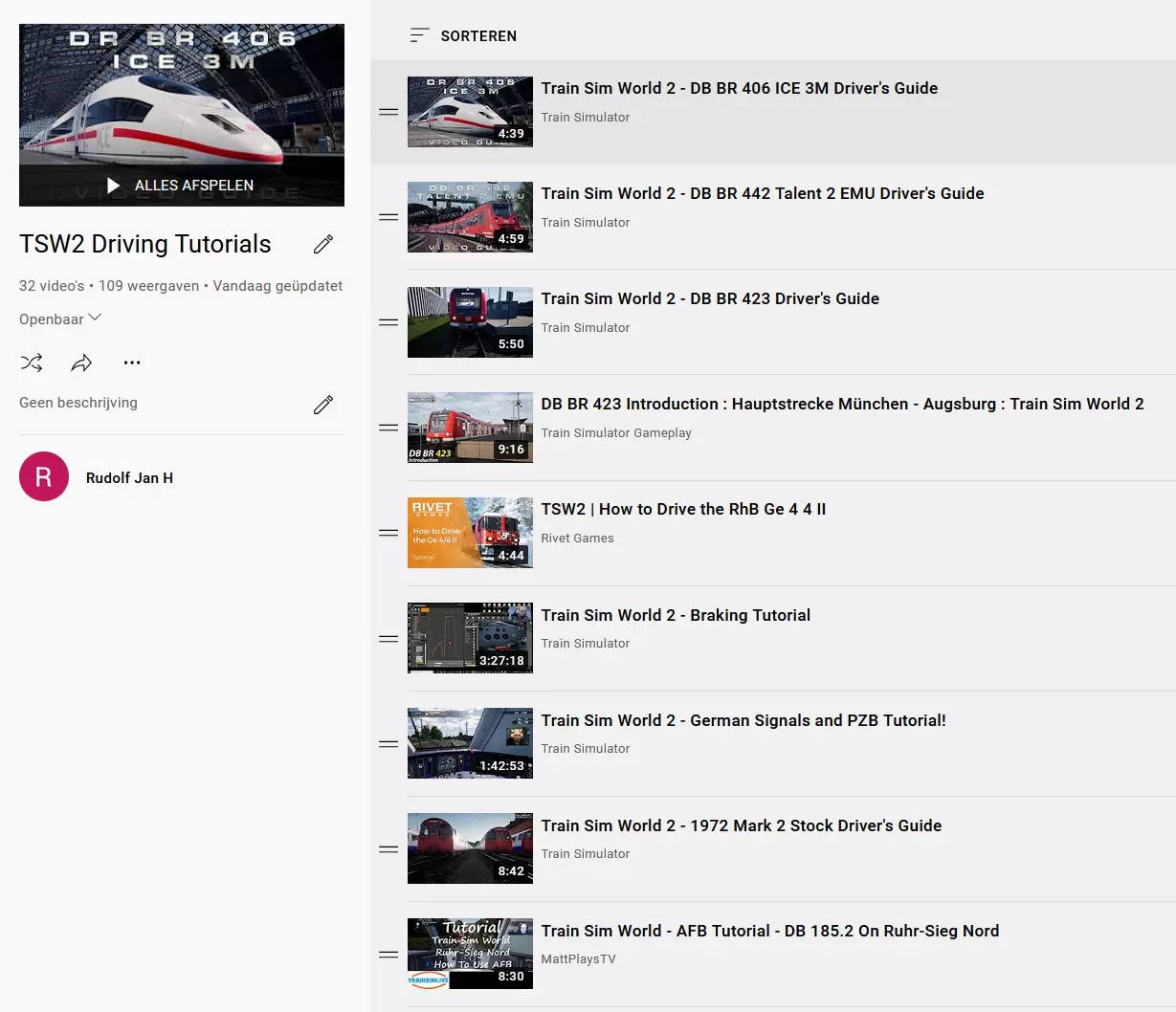This screenshot has width=1176, height=1012.
Task: Open Braking Tutorial video title
Action: pyautogui.click(x=676, y=615)
